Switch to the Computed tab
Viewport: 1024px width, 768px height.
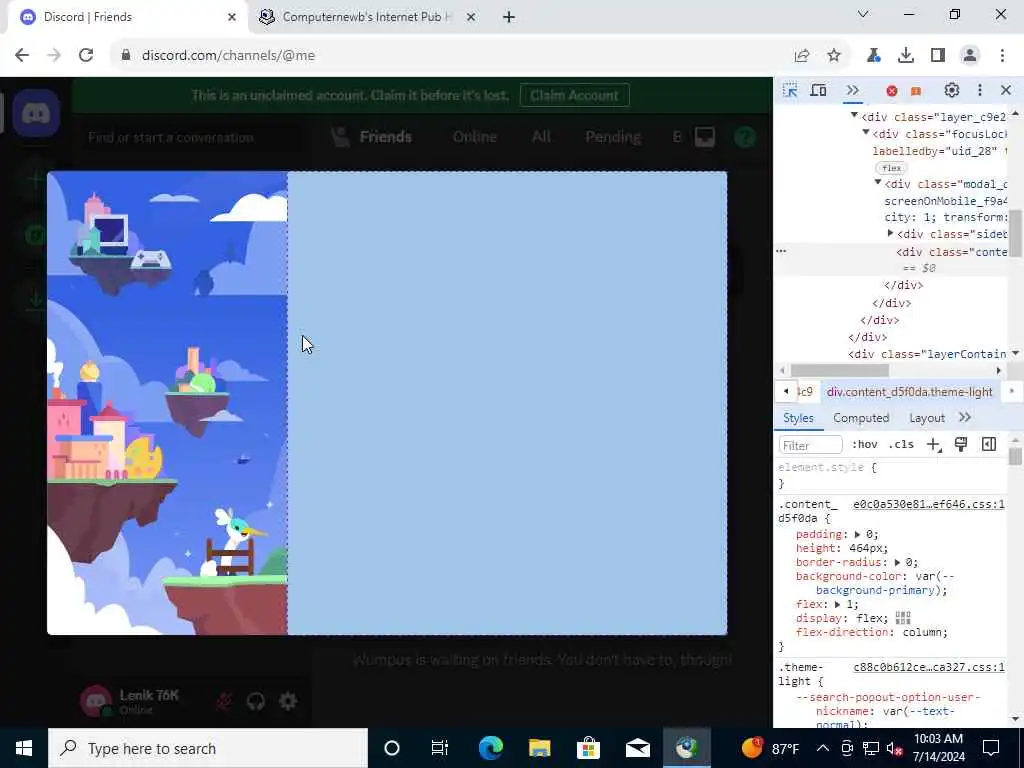[861, 418]
